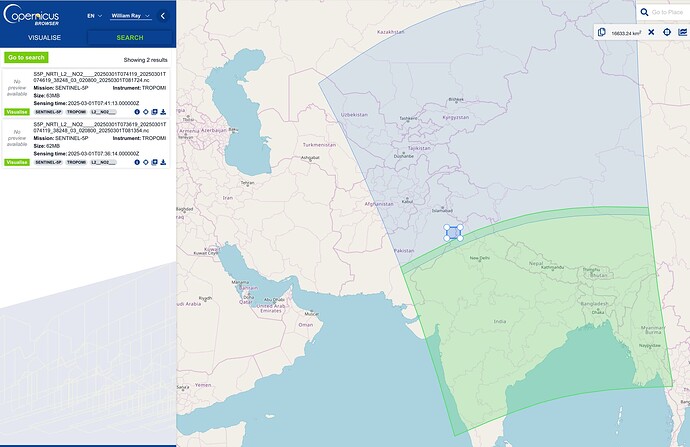690x447 pixels.
Task: Select the blue area-of-interest box on map
Action: point(453,232)
